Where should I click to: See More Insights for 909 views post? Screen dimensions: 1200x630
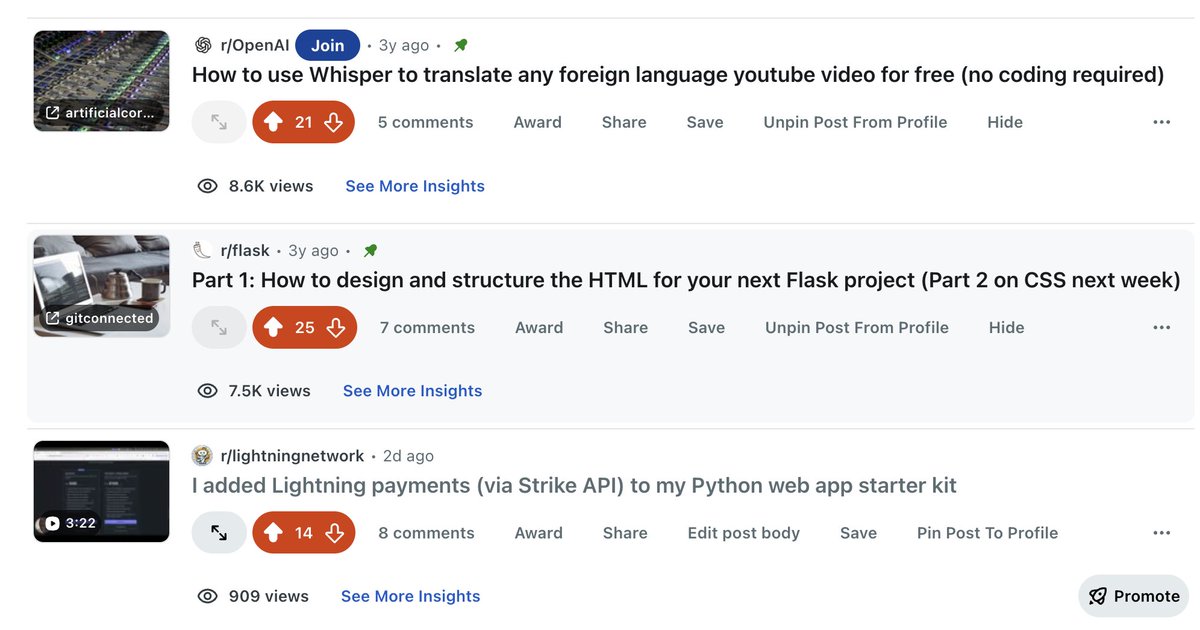pos(410,596)
